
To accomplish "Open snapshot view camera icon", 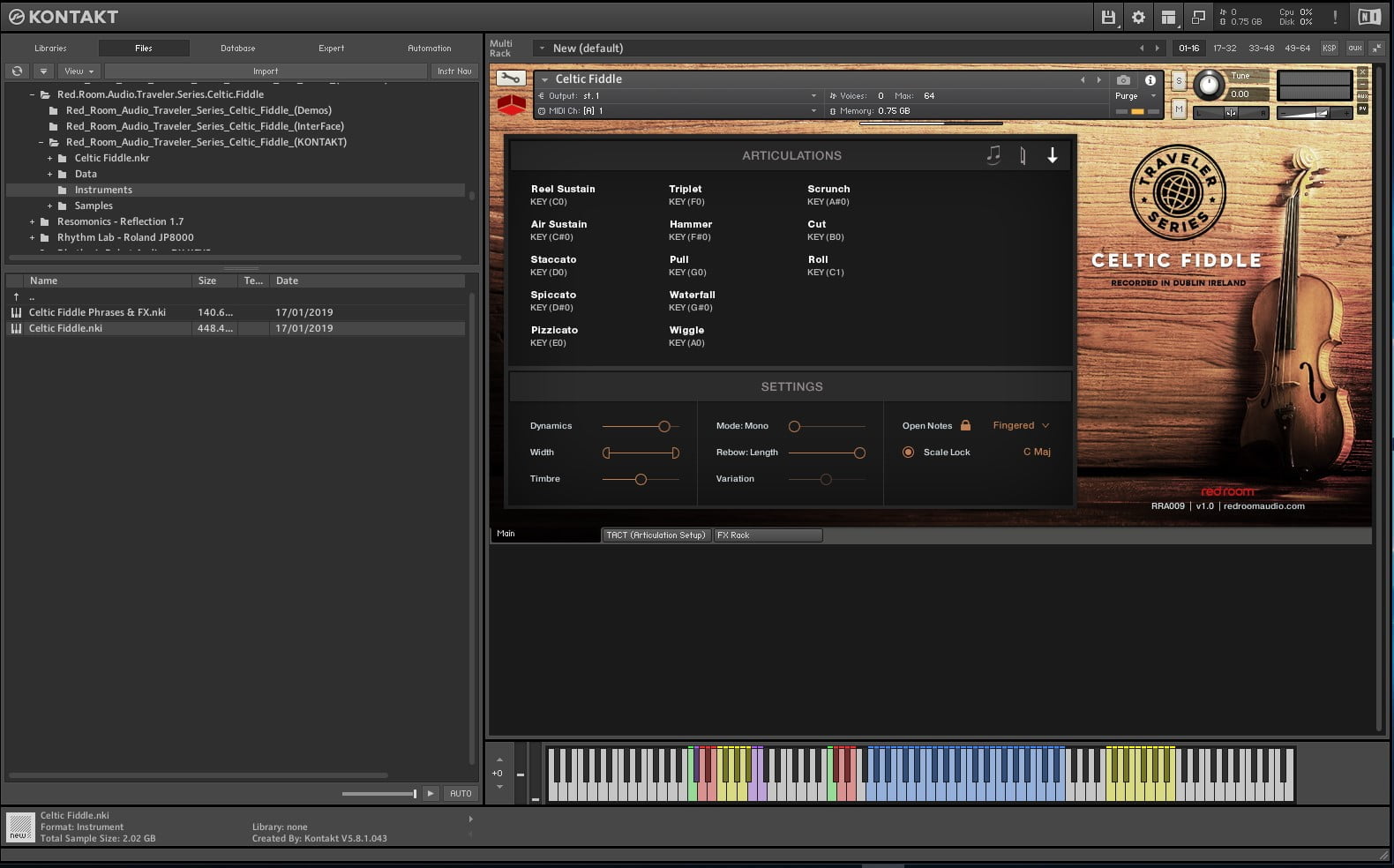I will (1123, 79).
